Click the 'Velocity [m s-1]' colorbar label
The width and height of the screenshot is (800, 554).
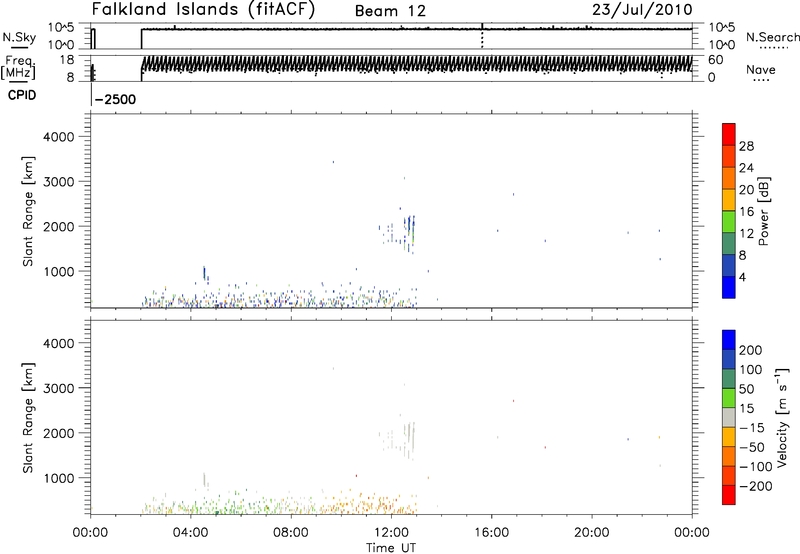[x=782, y=417]
